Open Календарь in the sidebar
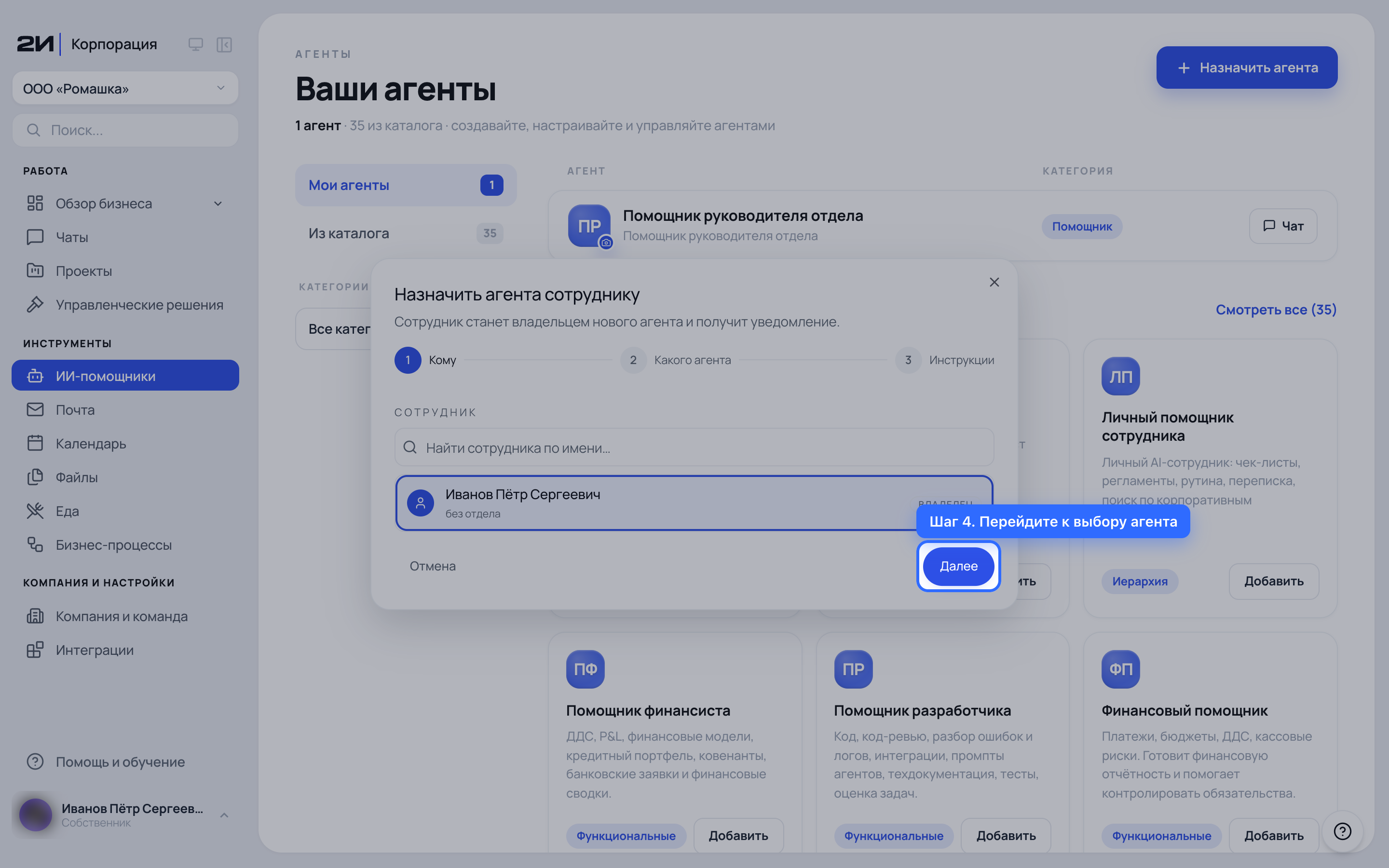 tap(125, 443)
